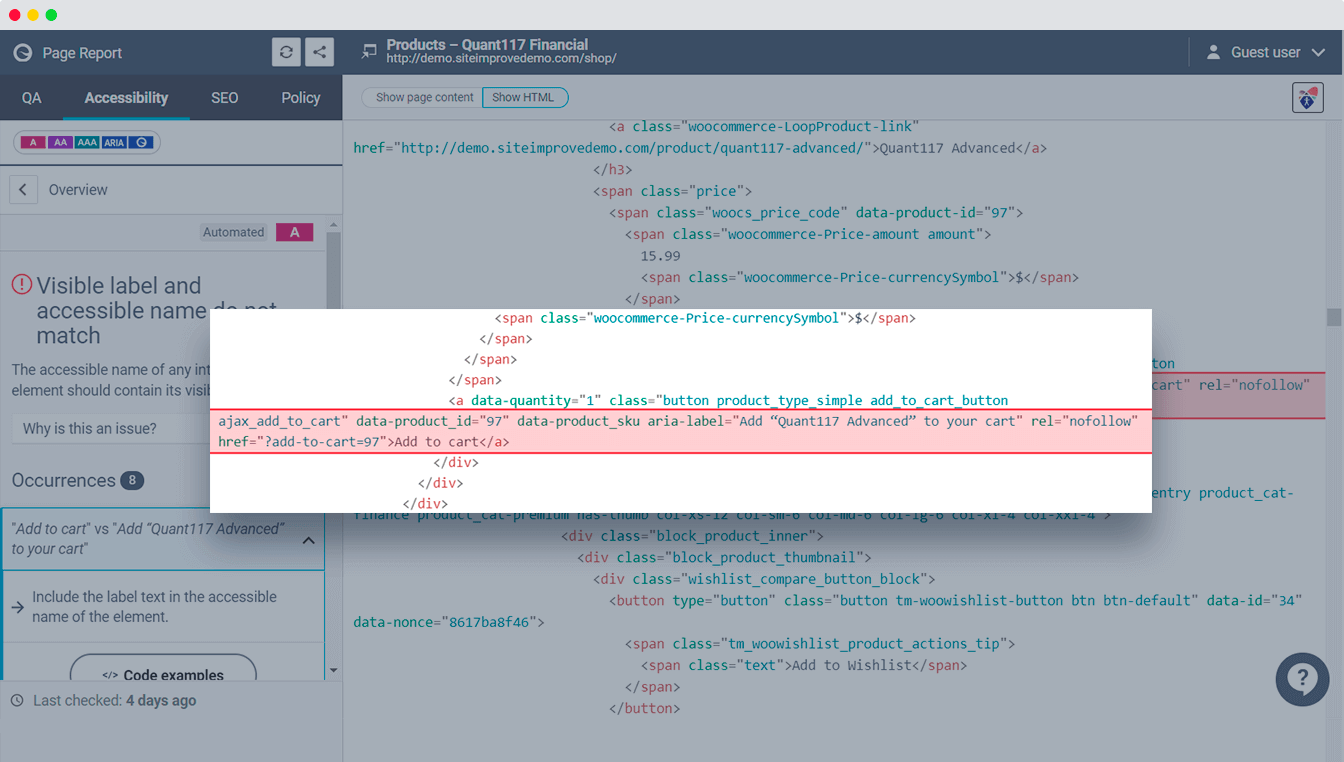Click the block_product_thumbnail div line

[724, 557]
